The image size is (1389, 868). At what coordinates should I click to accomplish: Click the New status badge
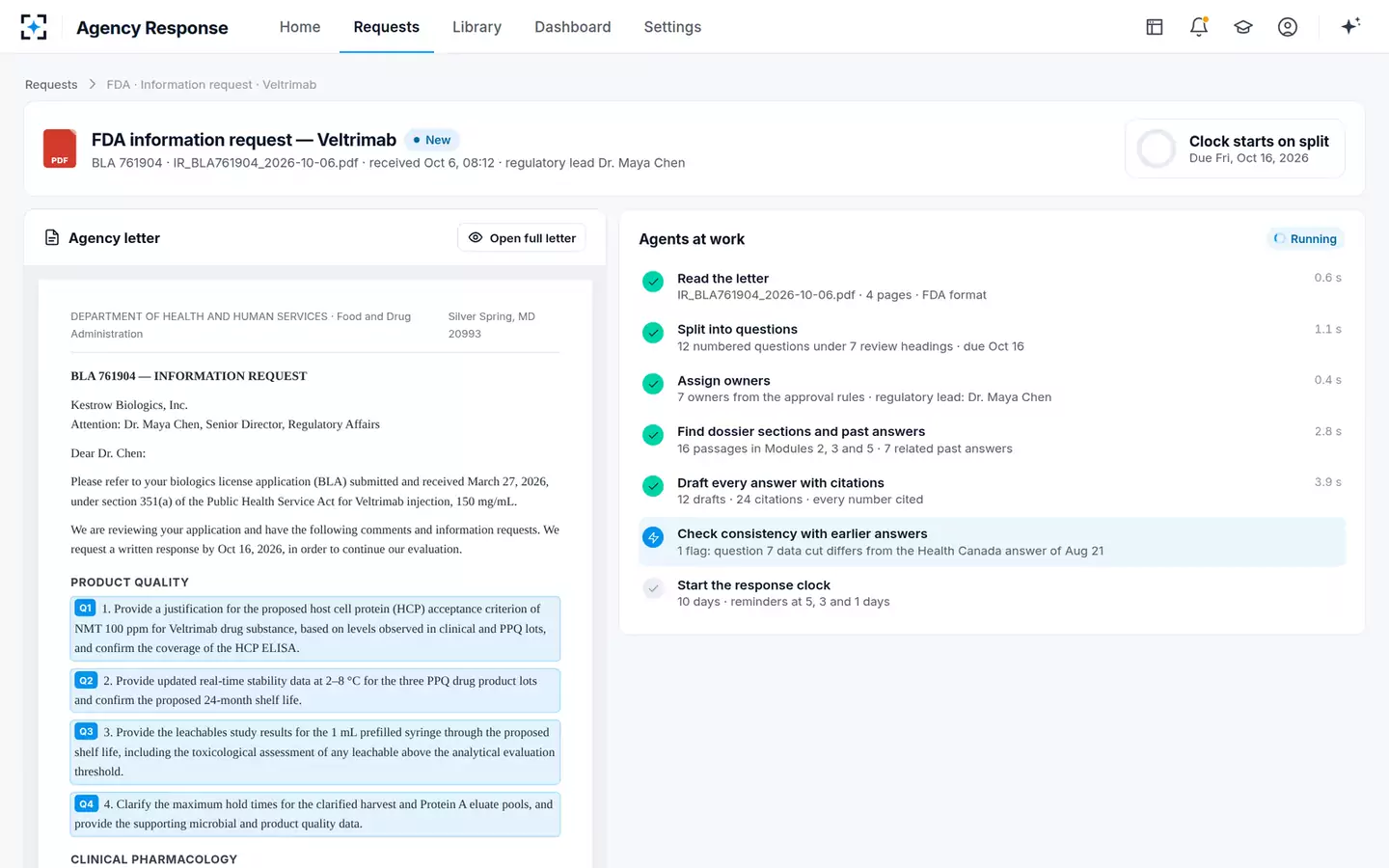tap(431, 140)
